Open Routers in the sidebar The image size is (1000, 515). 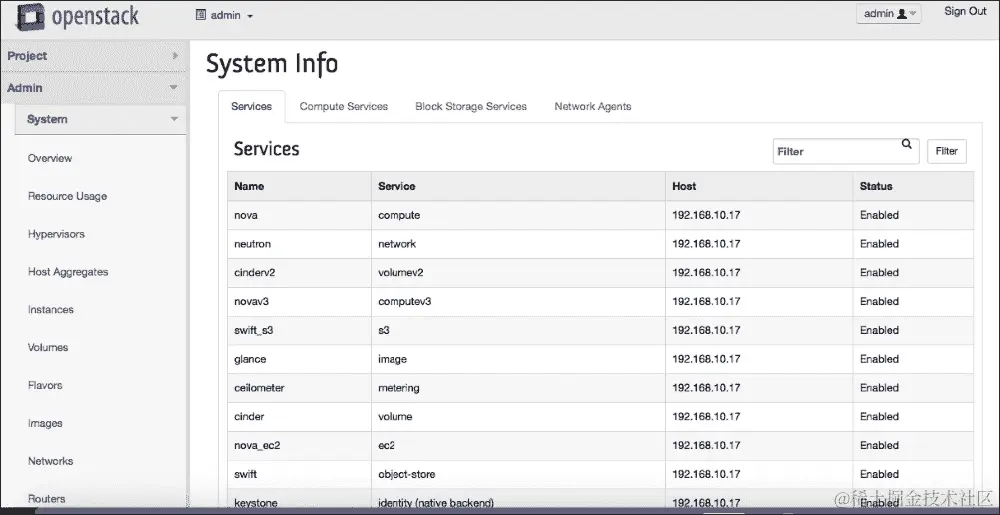click(x=47, y=499)
